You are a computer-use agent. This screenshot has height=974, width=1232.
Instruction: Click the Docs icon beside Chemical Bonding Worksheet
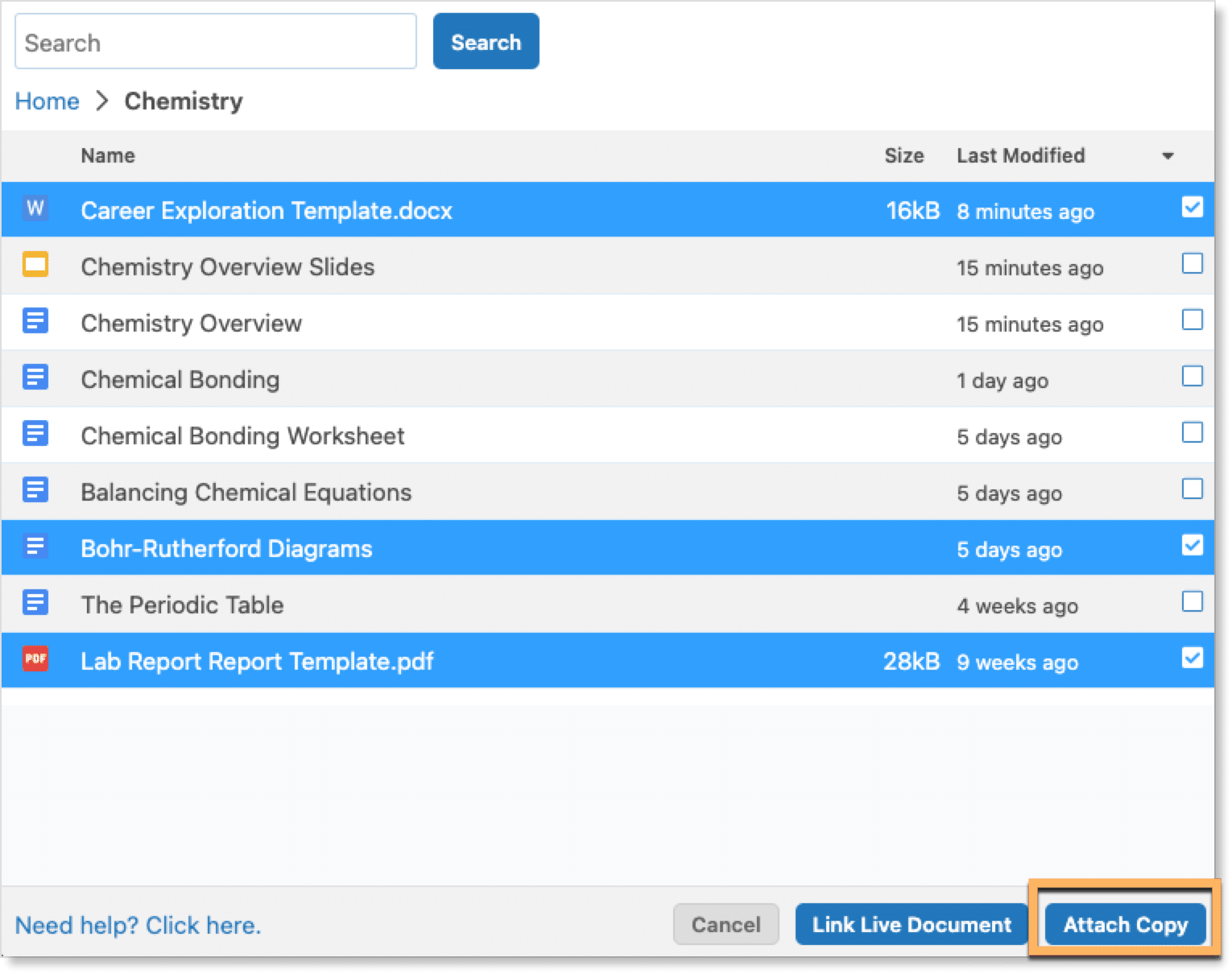coord(35,435)
